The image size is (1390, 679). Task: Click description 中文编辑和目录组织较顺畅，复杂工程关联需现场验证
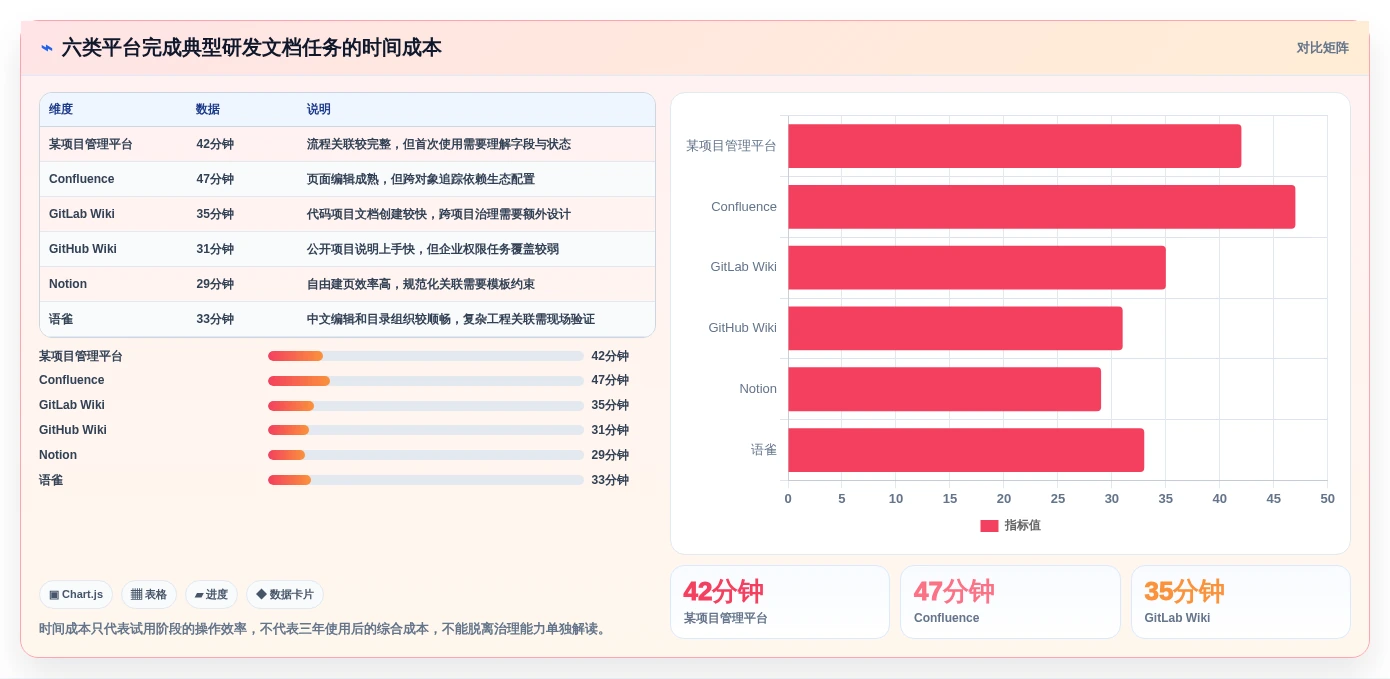pyautogui.click(x=451, y=319)
